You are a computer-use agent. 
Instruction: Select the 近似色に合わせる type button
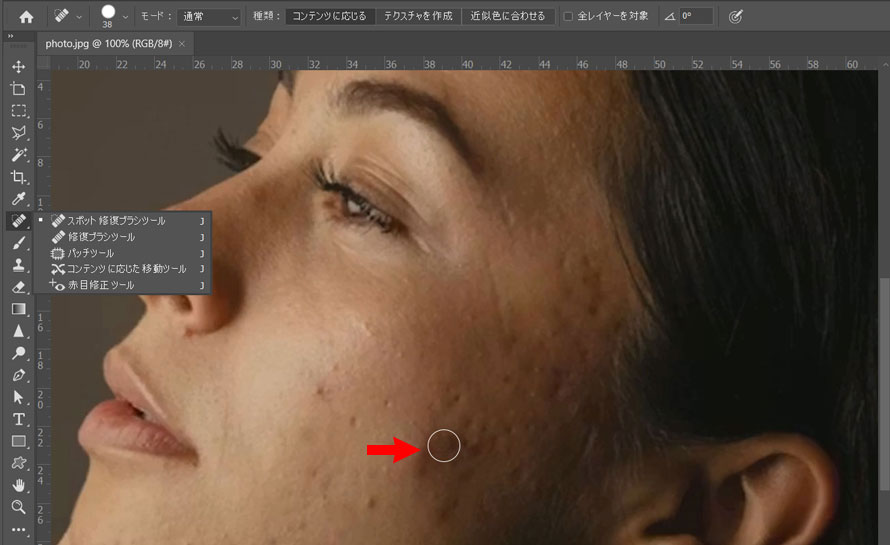507,16
